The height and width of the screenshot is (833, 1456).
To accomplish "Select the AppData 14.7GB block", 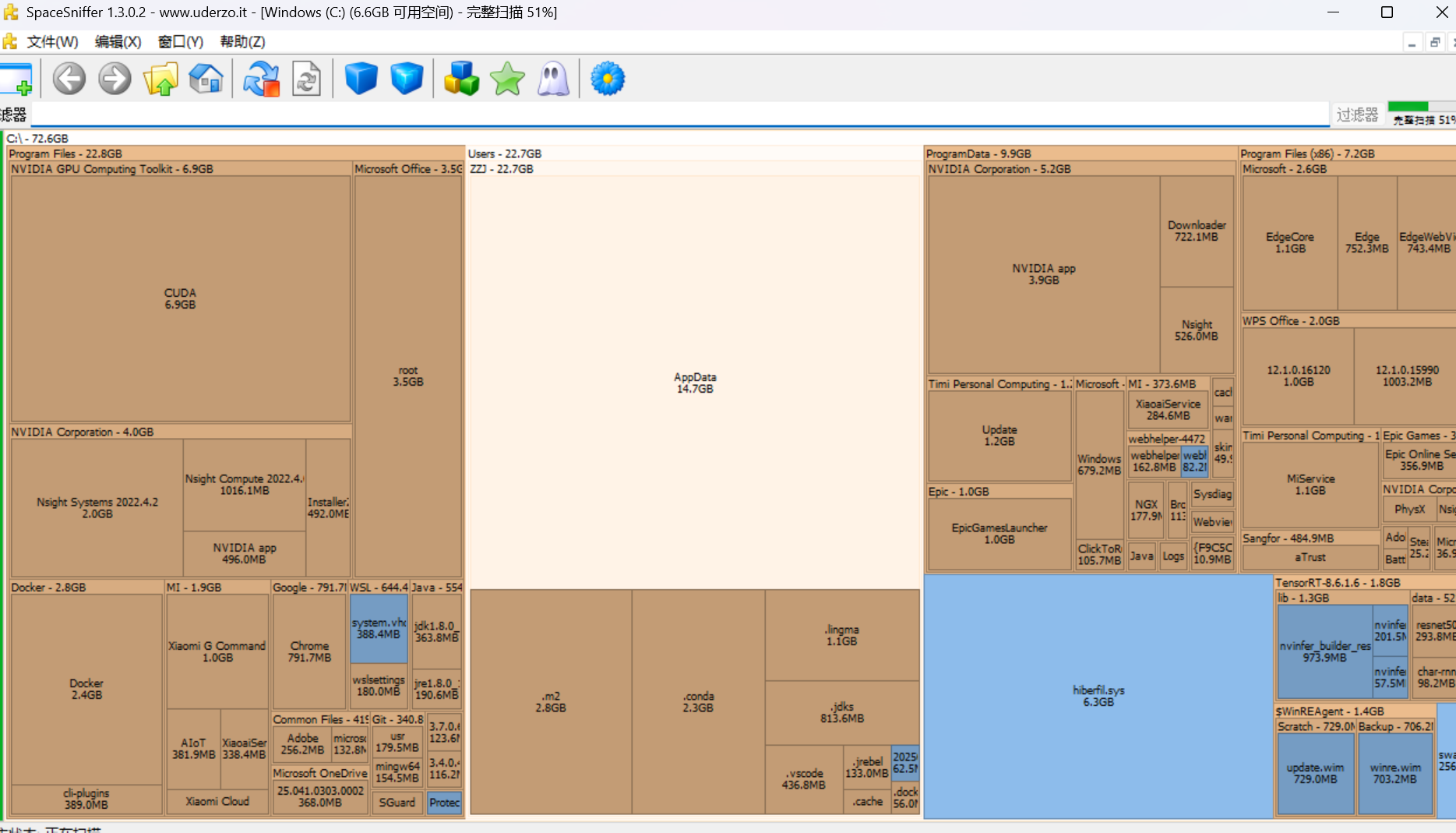I will click(695, 383).
